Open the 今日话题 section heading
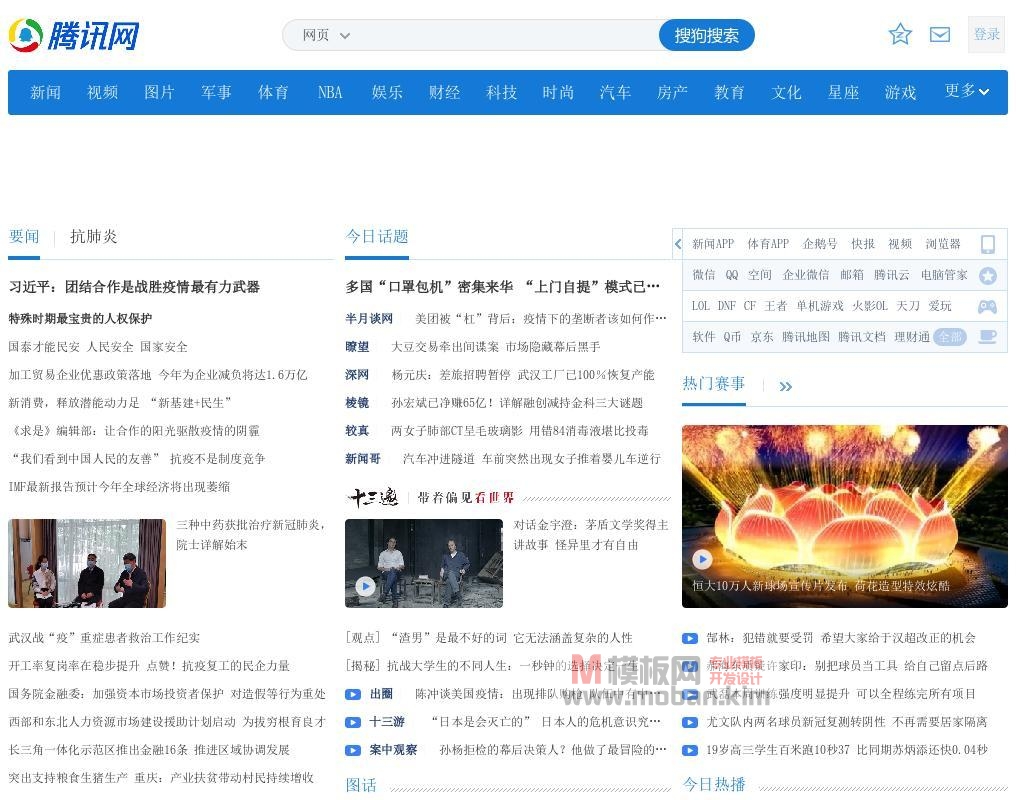Image resolution: width=1016 pixels, height=800 pixels. tap(376, 236)
